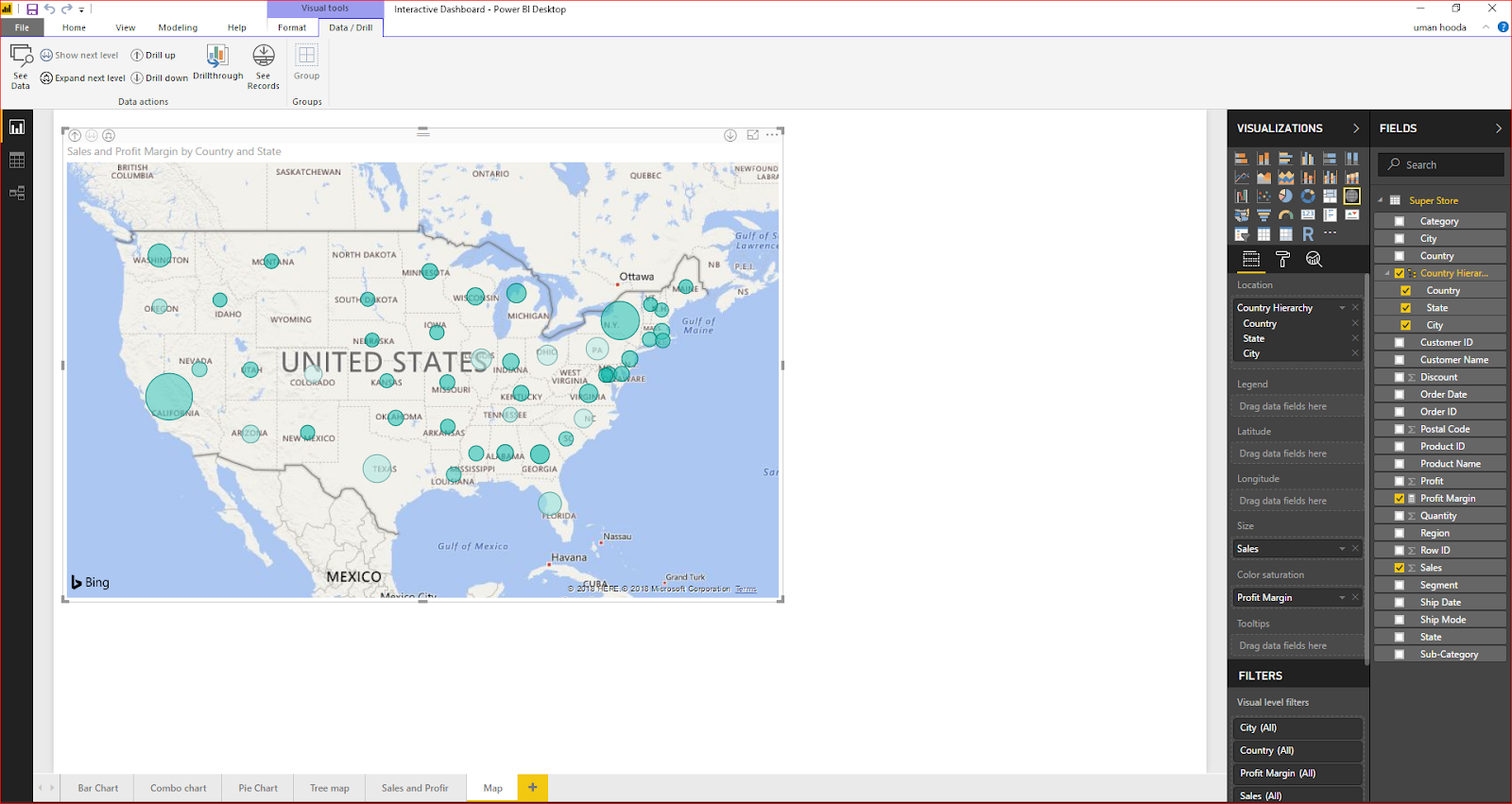Viewport: 1512px width, 804px height.
Task: Choose the donut chart visualization
Action: tap(1308, 197)
